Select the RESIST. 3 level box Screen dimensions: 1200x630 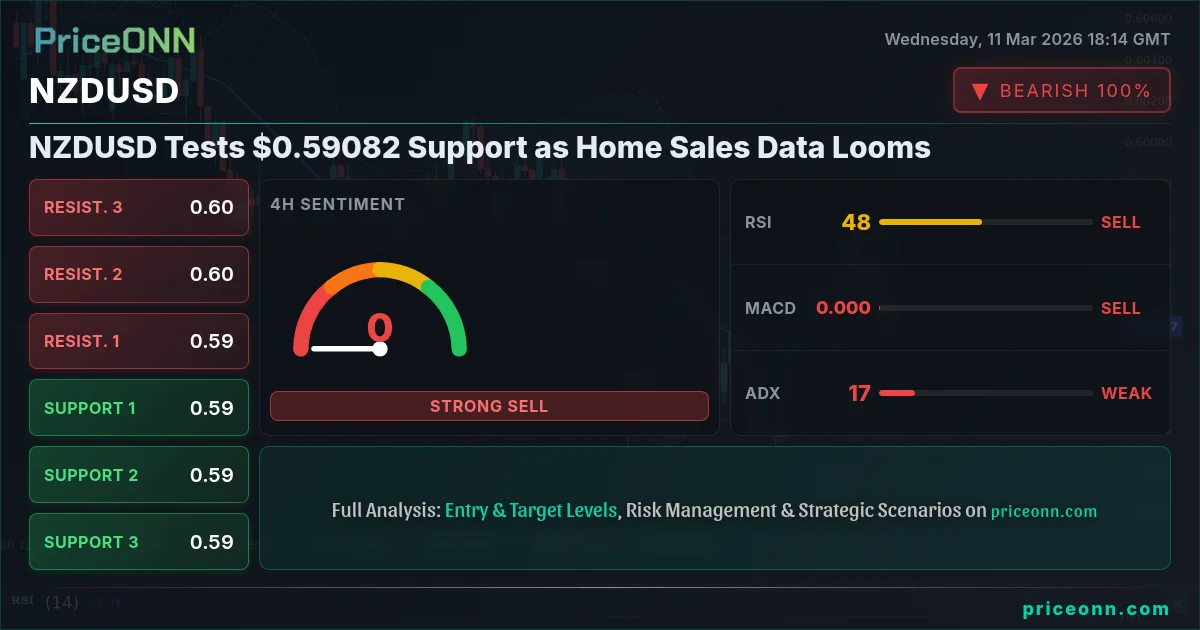coord(139,207)
